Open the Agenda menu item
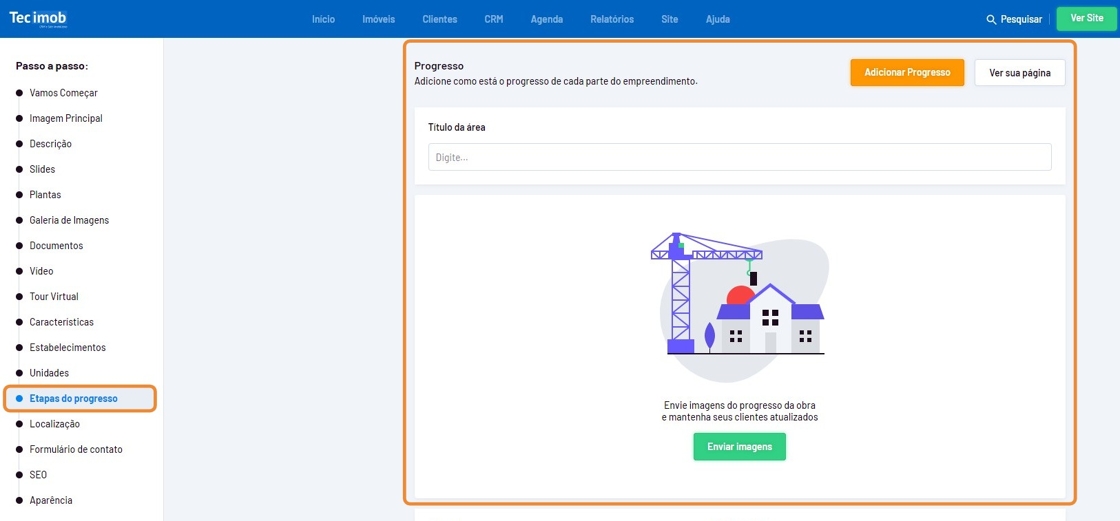The image size is (1120, 521). [x=546, y=19]
